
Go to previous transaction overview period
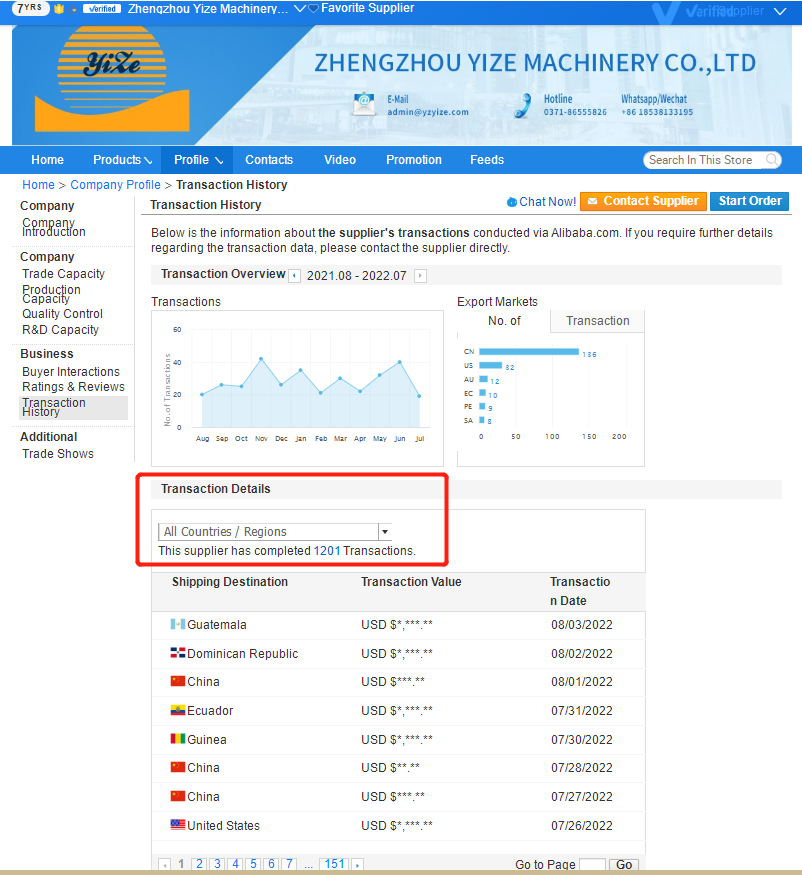tap(295, 276)
